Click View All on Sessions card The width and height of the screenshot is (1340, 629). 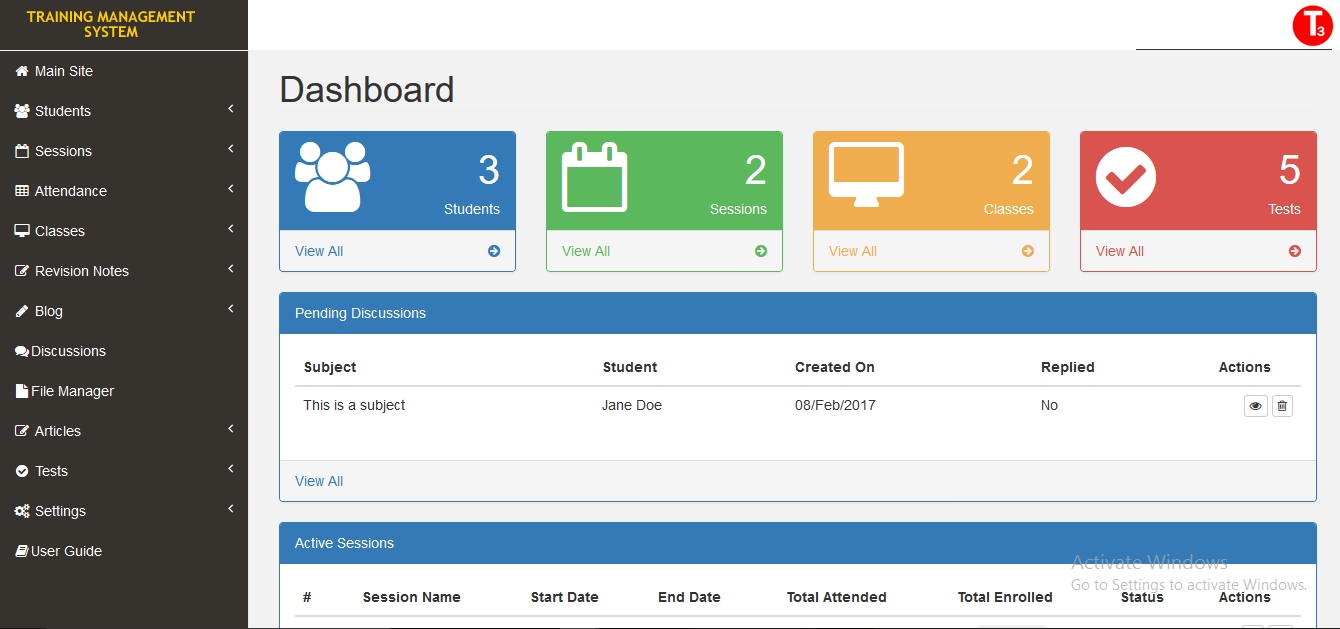[586, 251]
